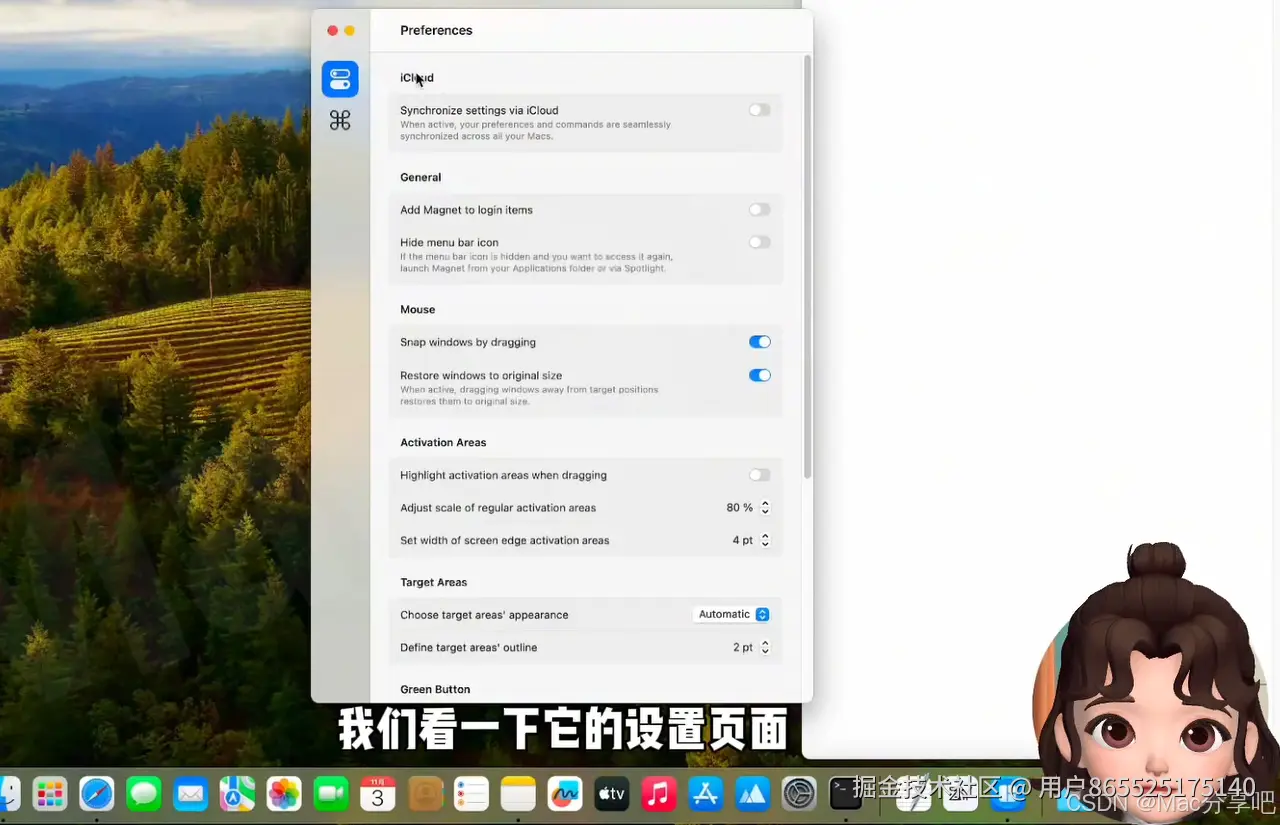Launch Freeform from the Dock
Image resolution: width=1280 pixels, height=825 pixels.
[565, 794]
